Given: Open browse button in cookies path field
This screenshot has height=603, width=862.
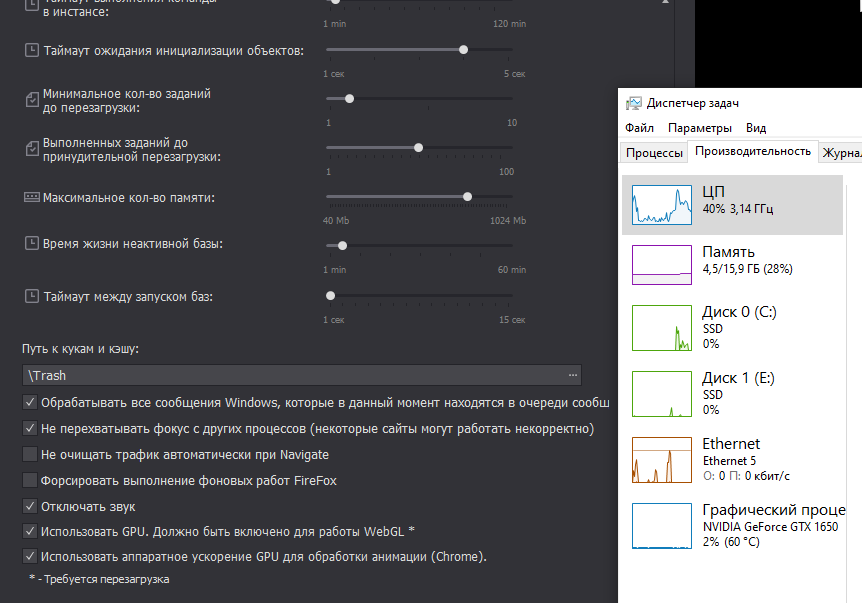Looking at the screenshot, I should [x=573, y=375].
